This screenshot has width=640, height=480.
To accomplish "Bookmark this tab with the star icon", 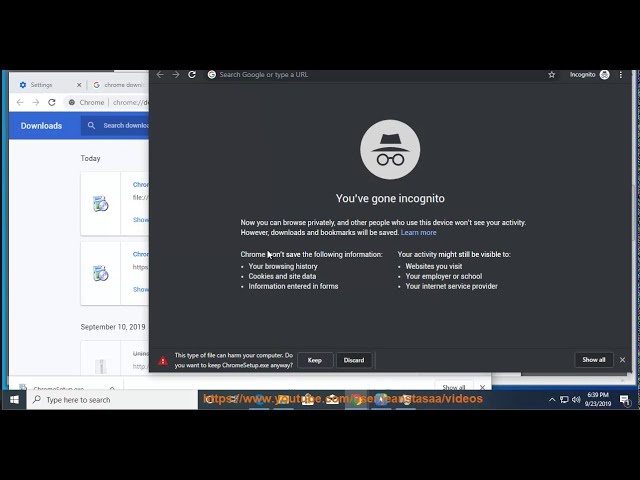I will coord(551,75).
